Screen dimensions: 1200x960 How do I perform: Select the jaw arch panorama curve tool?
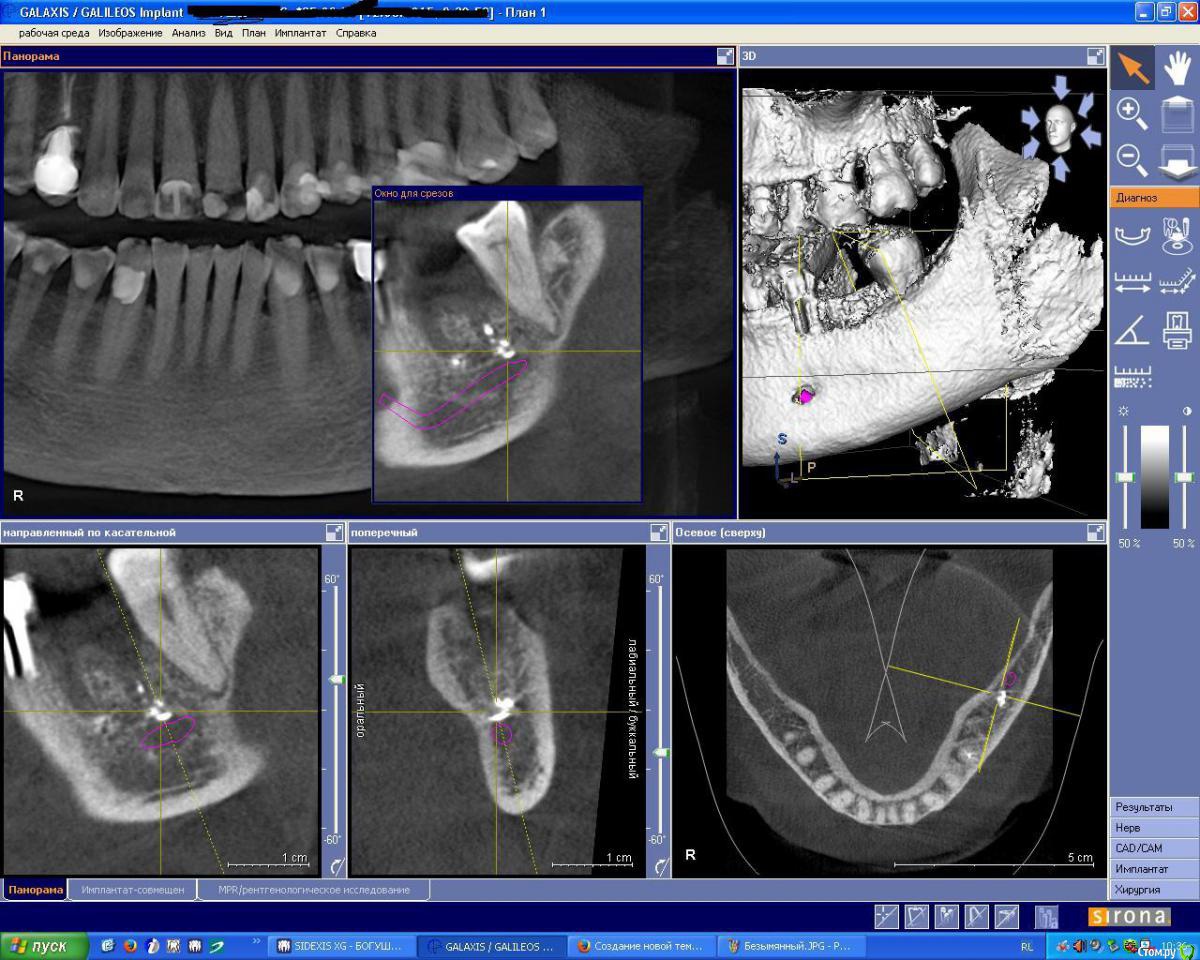(1132, 237)
